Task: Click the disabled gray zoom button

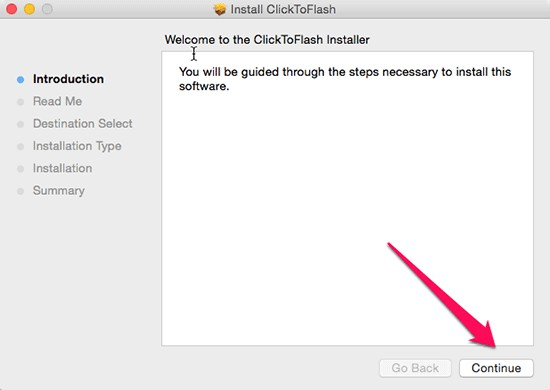Action: [47, 8]
